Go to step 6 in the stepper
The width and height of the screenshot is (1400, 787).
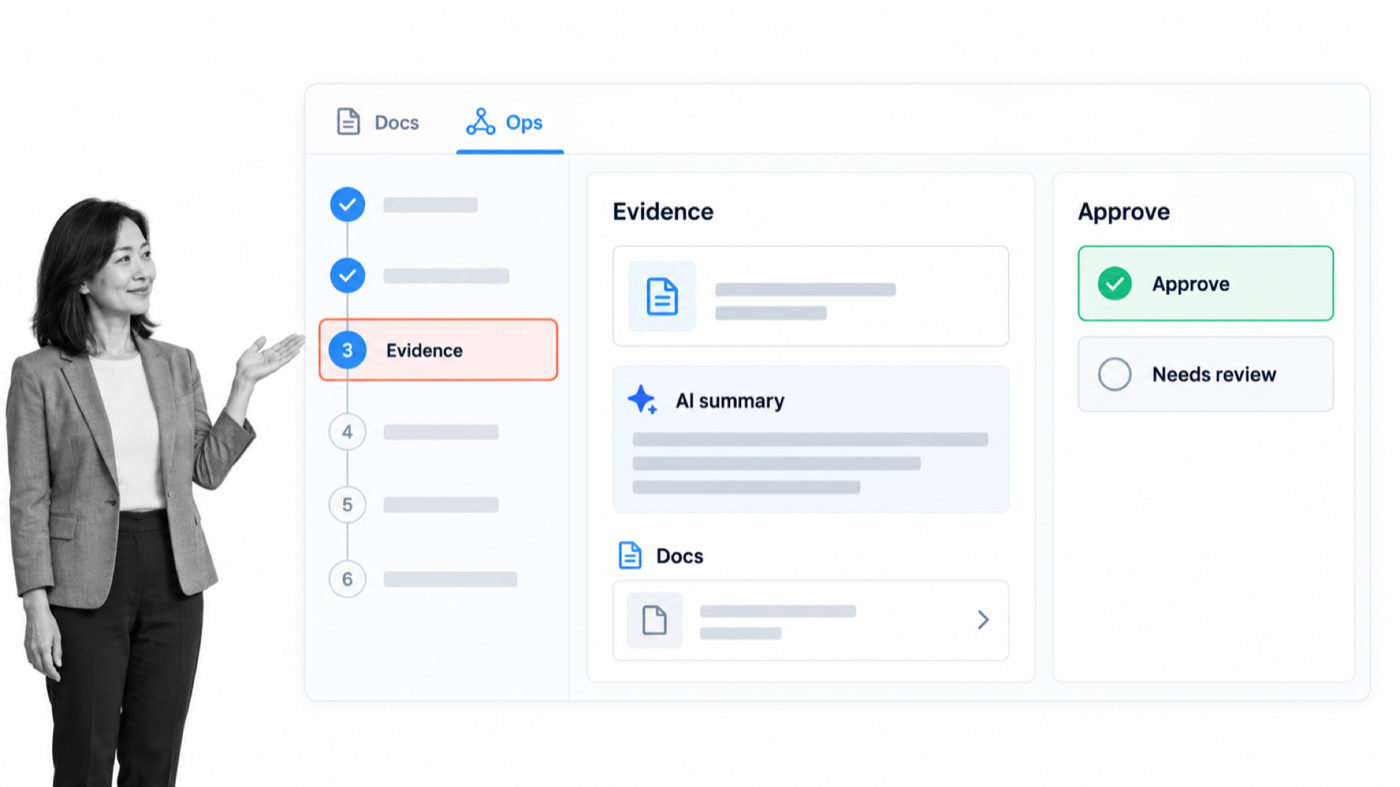click(348, 579)
